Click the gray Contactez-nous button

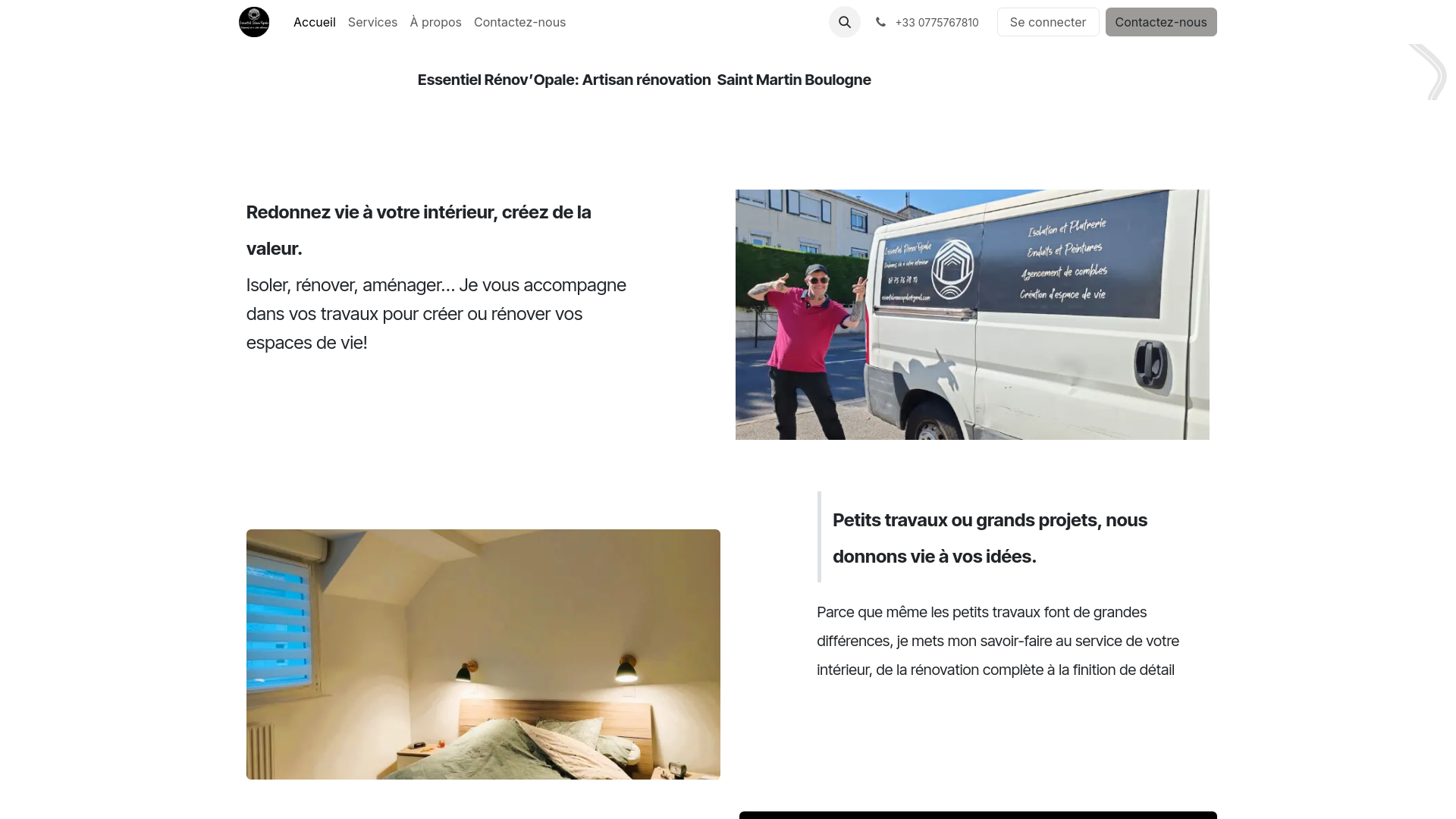click(1161, 22)
